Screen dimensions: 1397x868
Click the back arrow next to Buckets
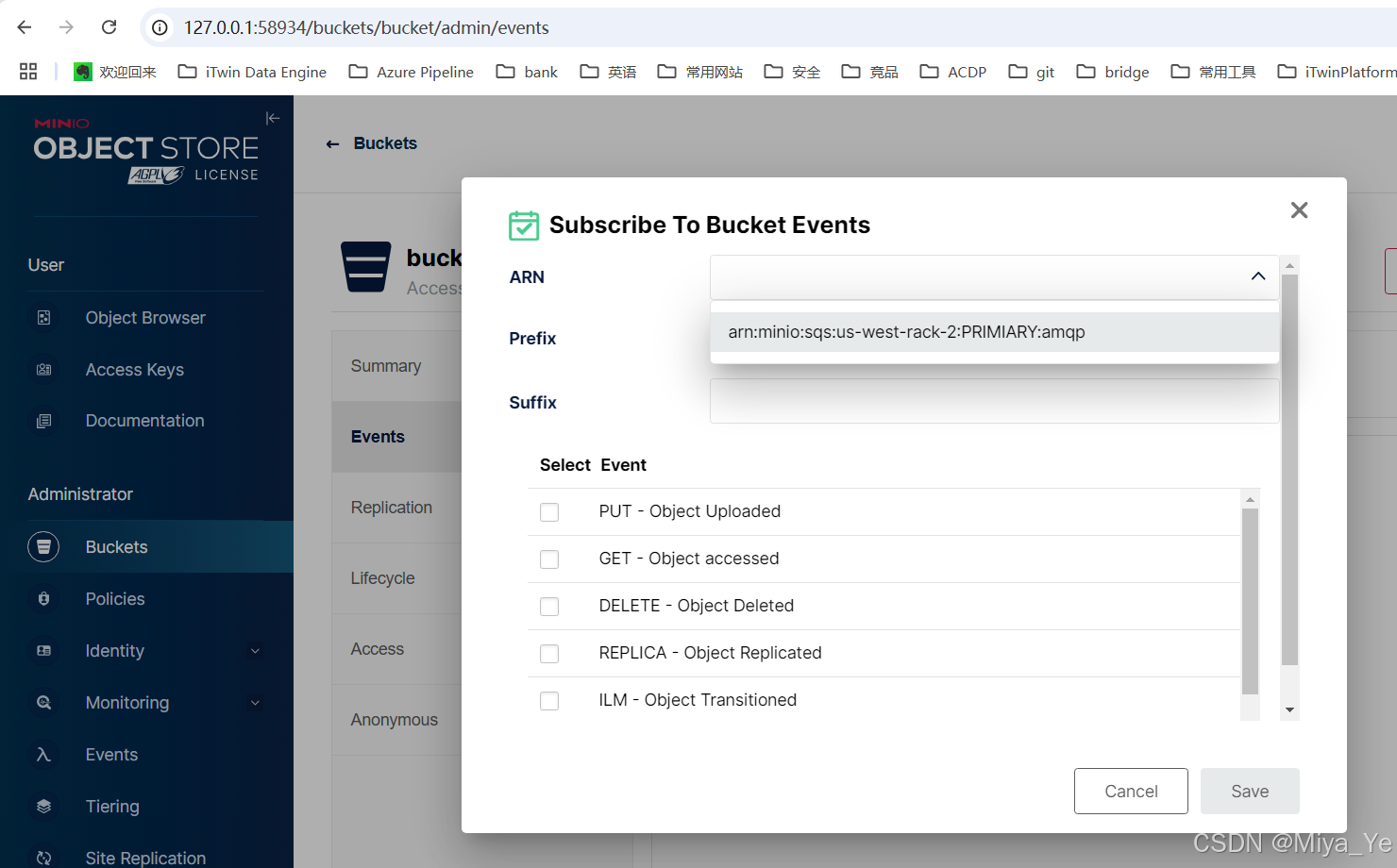point(332,144)
